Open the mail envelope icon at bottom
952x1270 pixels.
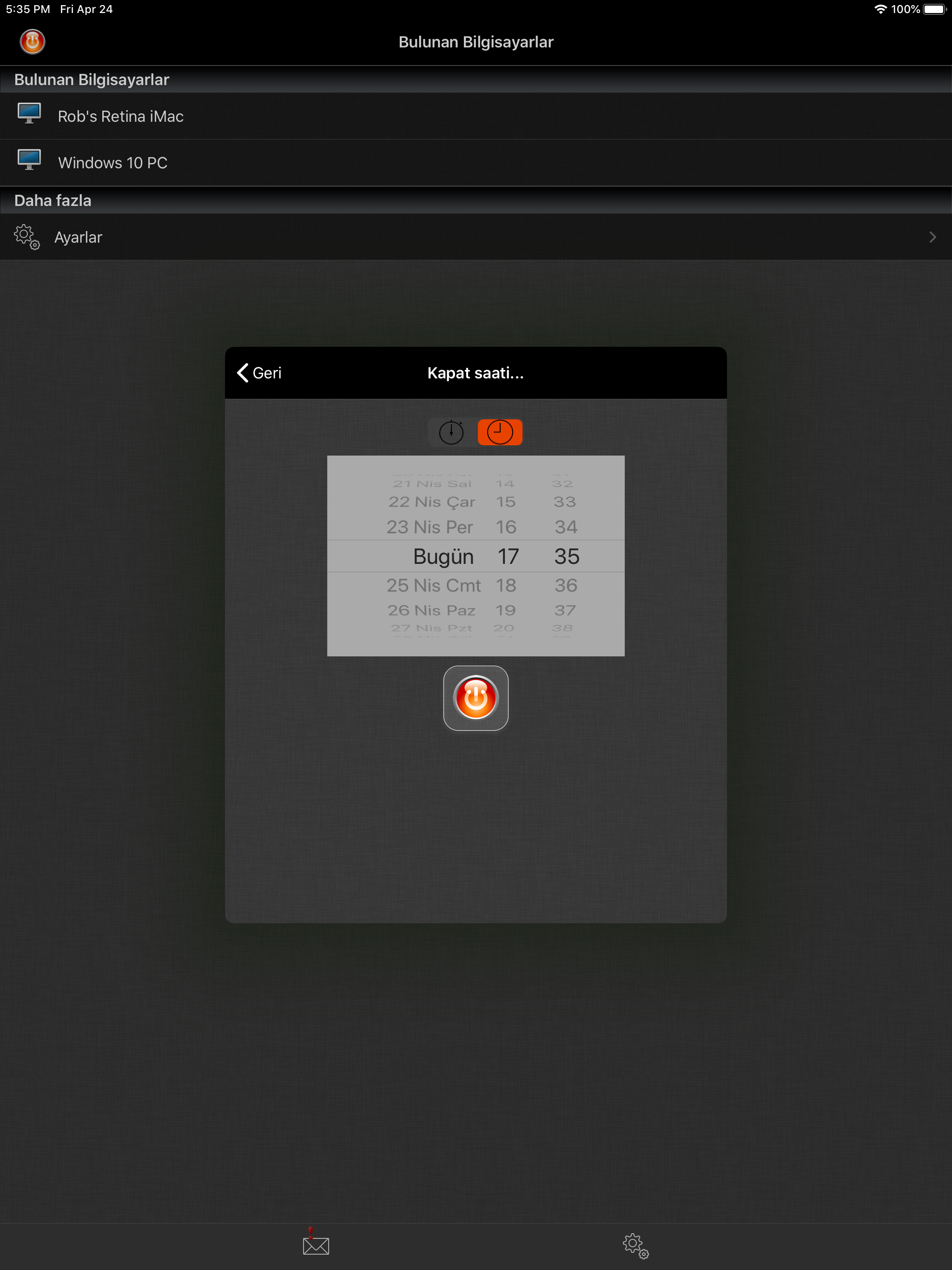315,1245
